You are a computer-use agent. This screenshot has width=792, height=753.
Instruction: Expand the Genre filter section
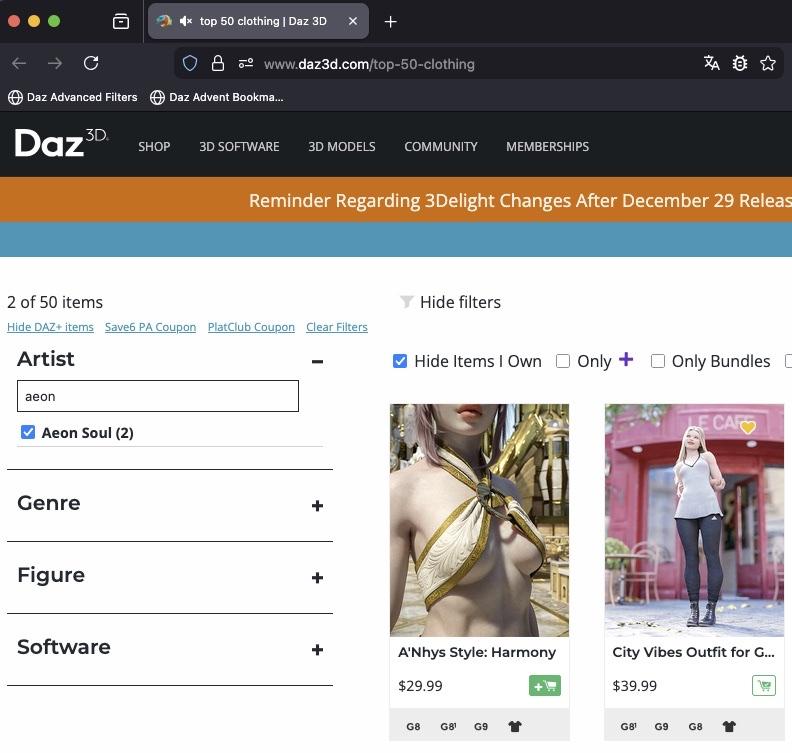(x=317, y=506)
